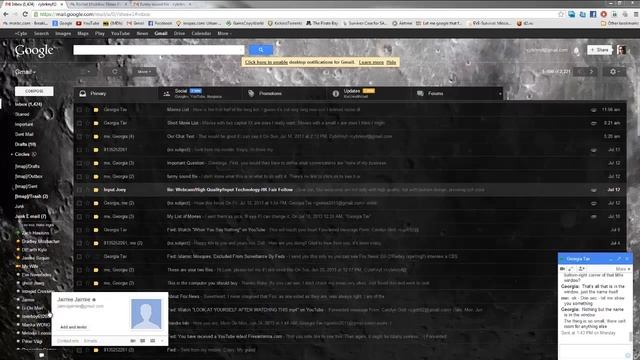Image resolution: width=640 pixels, height=360 pixels.
Task: Go to newer messages arrow
Action: (580, 72)
